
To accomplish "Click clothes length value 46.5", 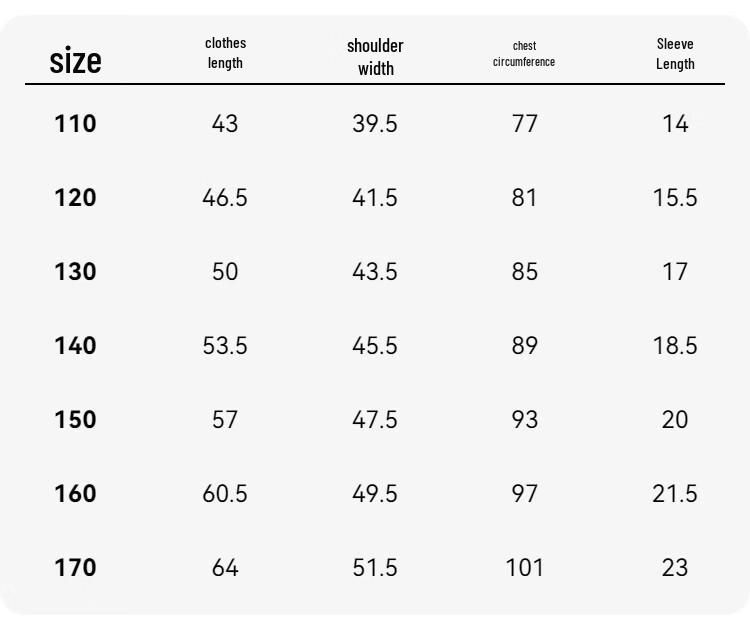I will 225,198.
